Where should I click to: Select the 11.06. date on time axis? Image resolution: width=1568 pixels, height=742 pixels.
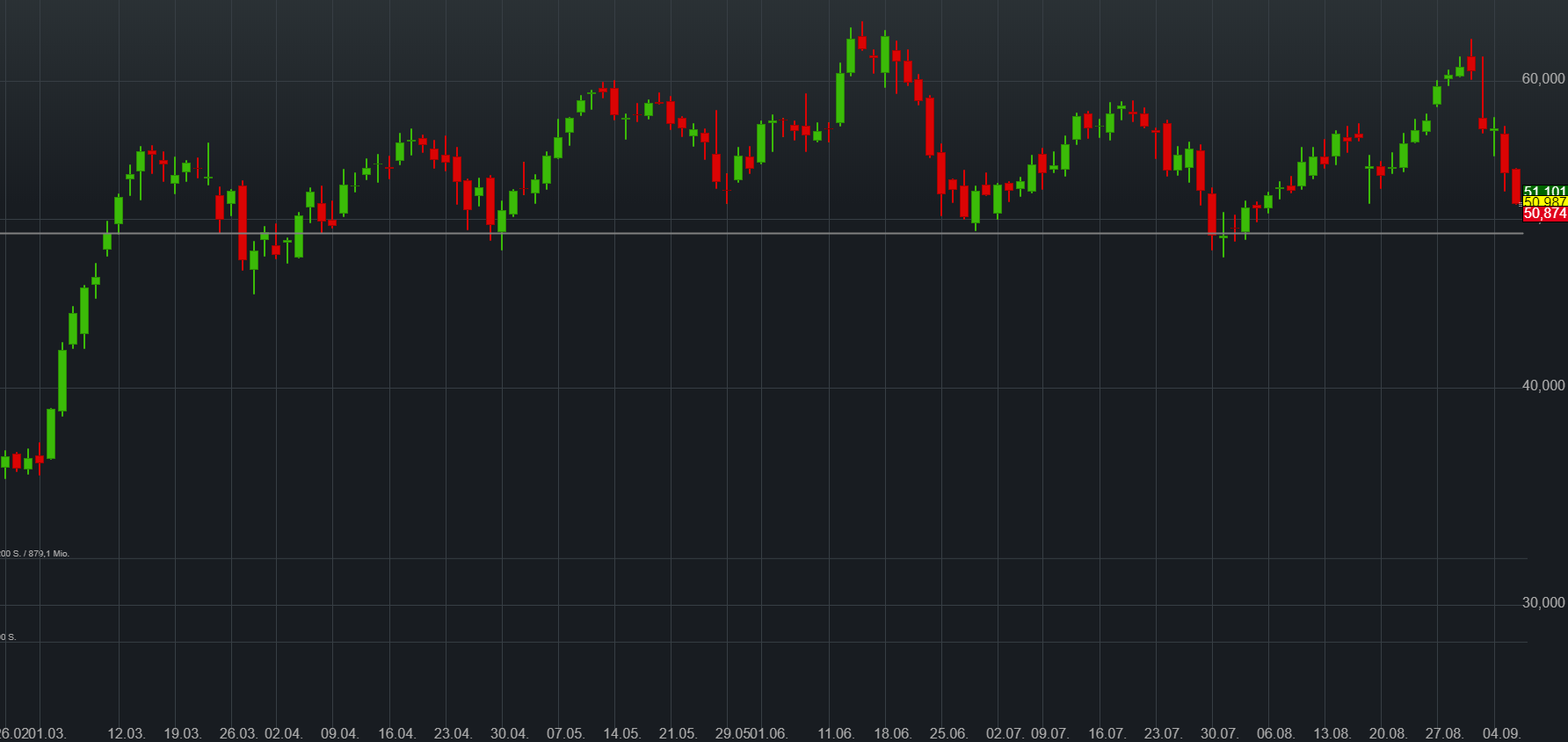(835, 733)
